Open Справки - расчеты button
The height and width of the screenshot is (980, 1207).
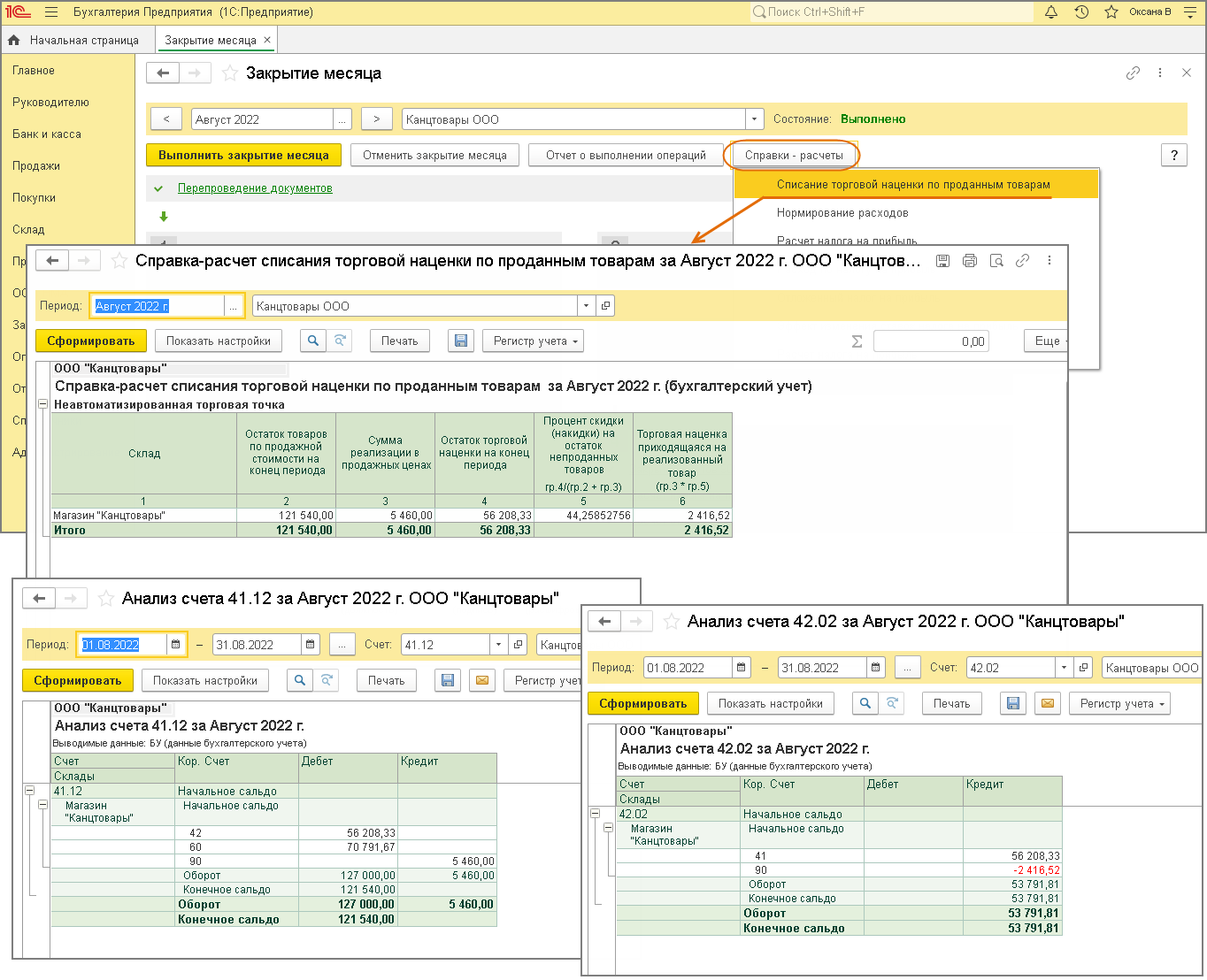794,155
